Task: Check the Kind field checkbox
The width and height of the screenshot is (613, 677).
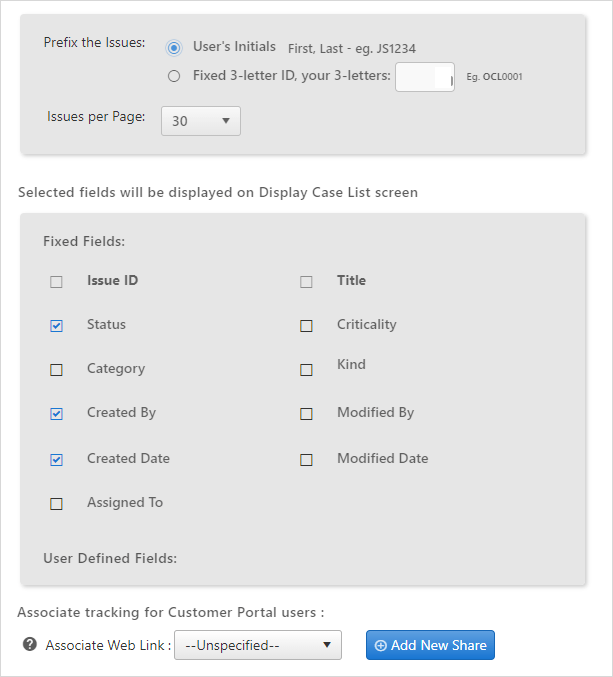Action: (x=306, y=370)
